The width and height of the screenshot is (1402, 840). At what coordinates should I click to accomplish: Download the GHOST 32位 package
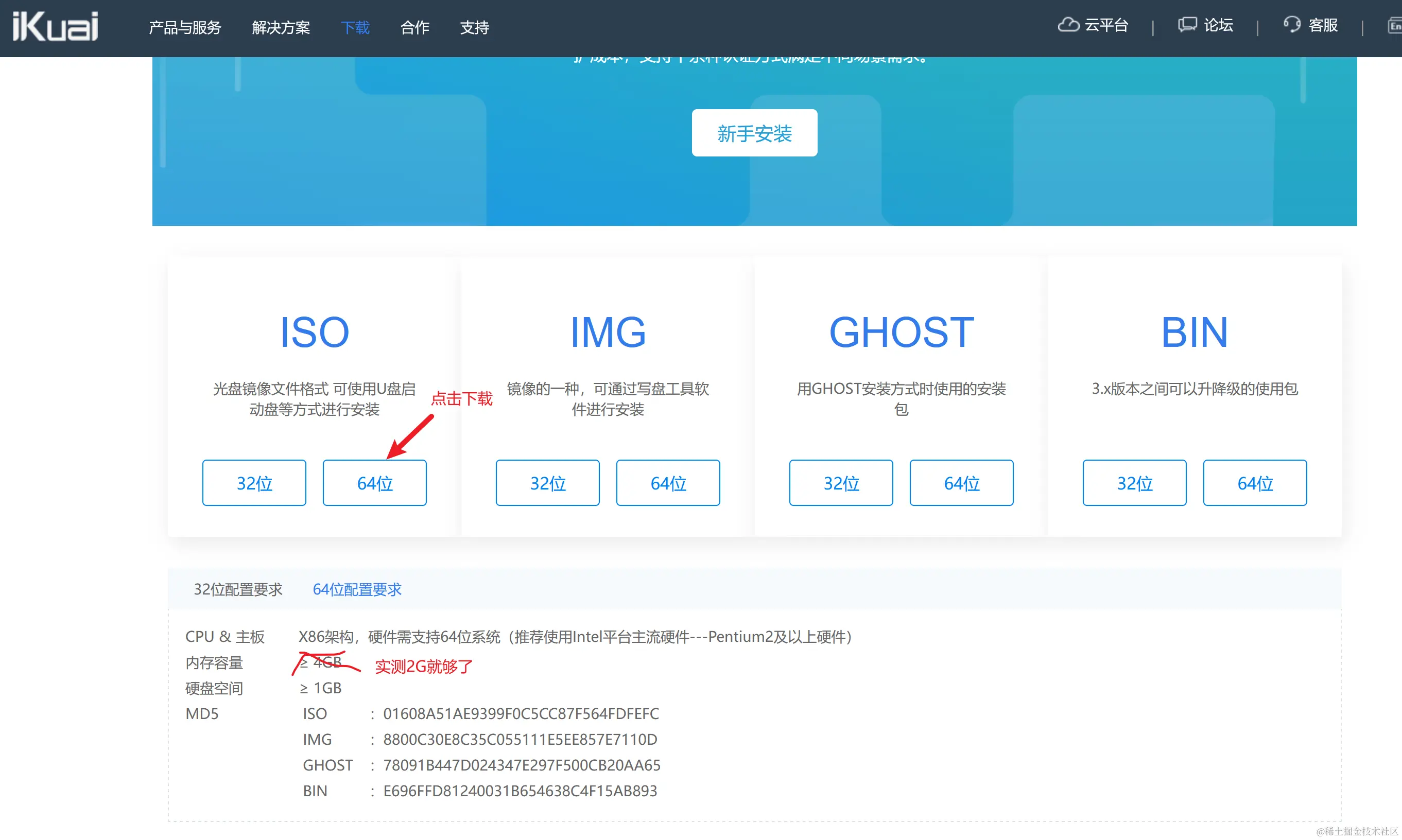(x=841, y=483)
